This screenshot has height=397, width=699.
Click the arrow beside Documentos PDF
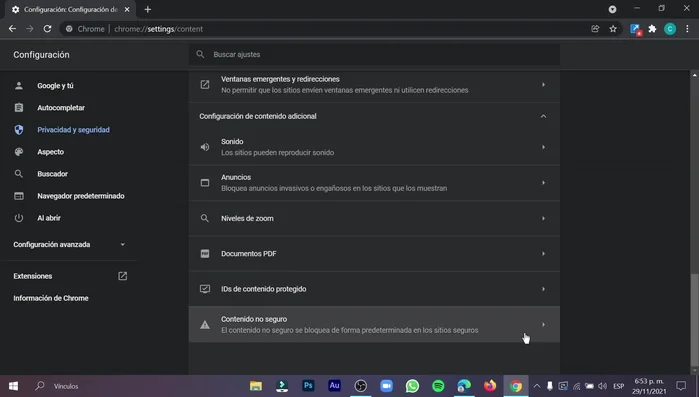[x=543, y=254]
